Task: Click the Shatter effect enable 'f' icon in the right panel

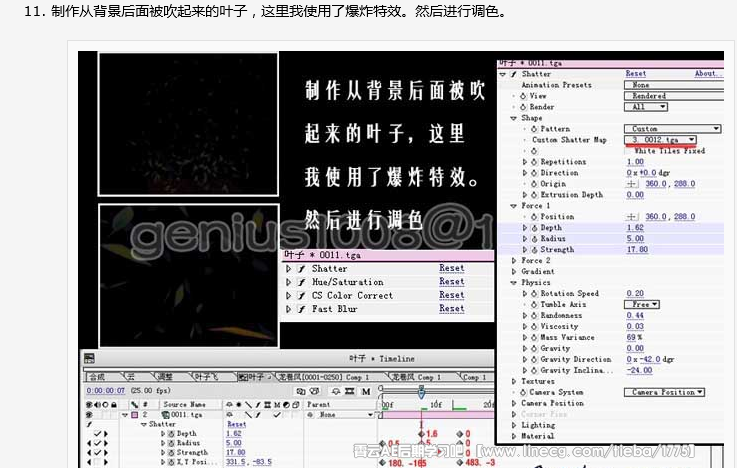Action: click(x=513, y=74)
